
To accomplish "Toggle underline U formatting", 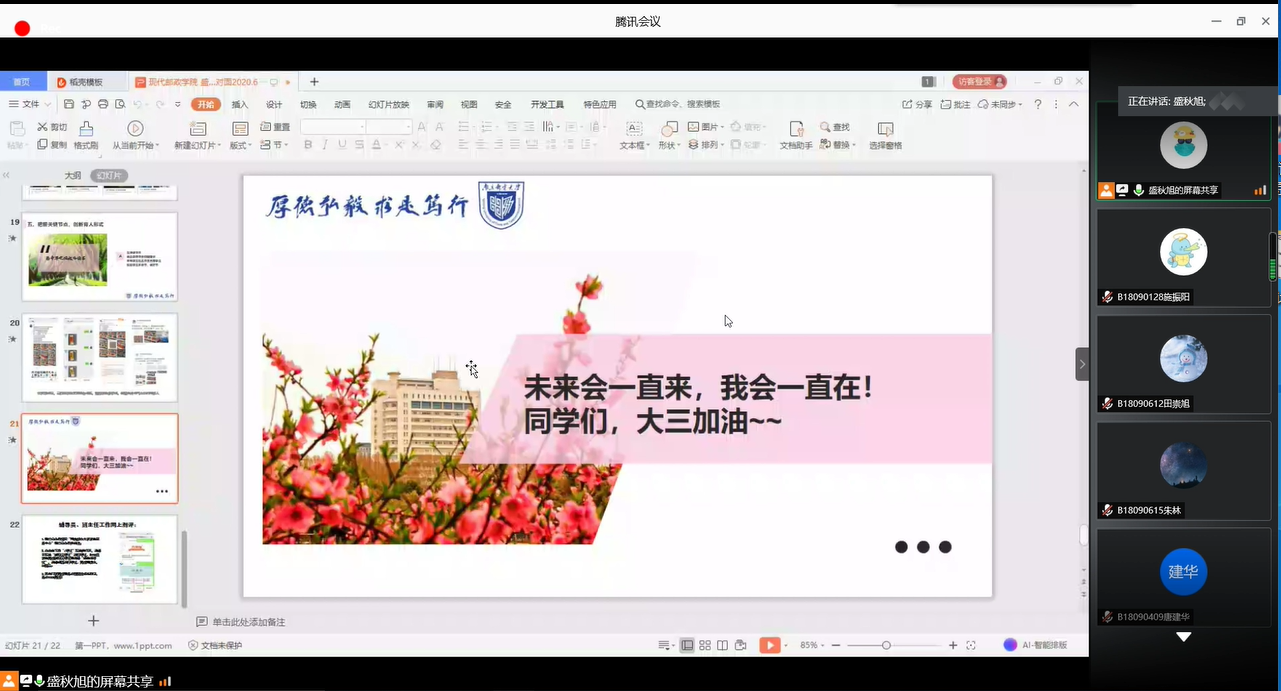I will coord(343,145).
